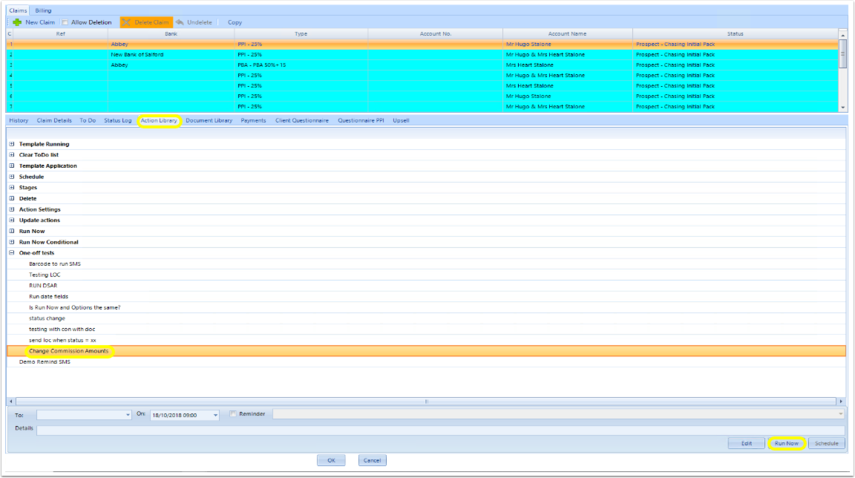
Task: Open the On: date picker dropdown
Action: 215,415
